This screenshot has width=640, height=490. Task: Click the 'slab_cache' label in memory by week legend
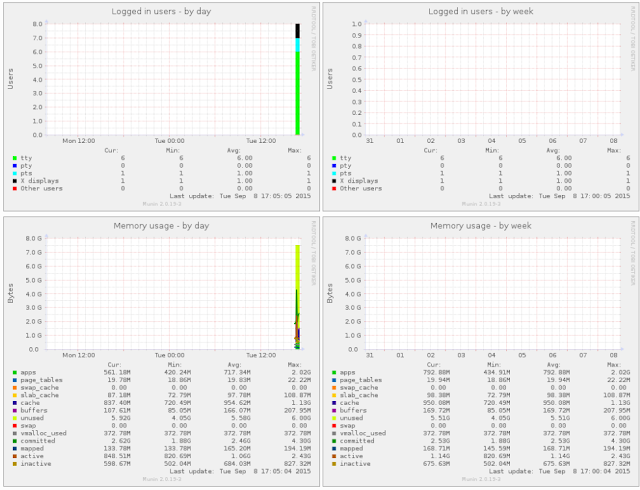[x=359, y=395]
